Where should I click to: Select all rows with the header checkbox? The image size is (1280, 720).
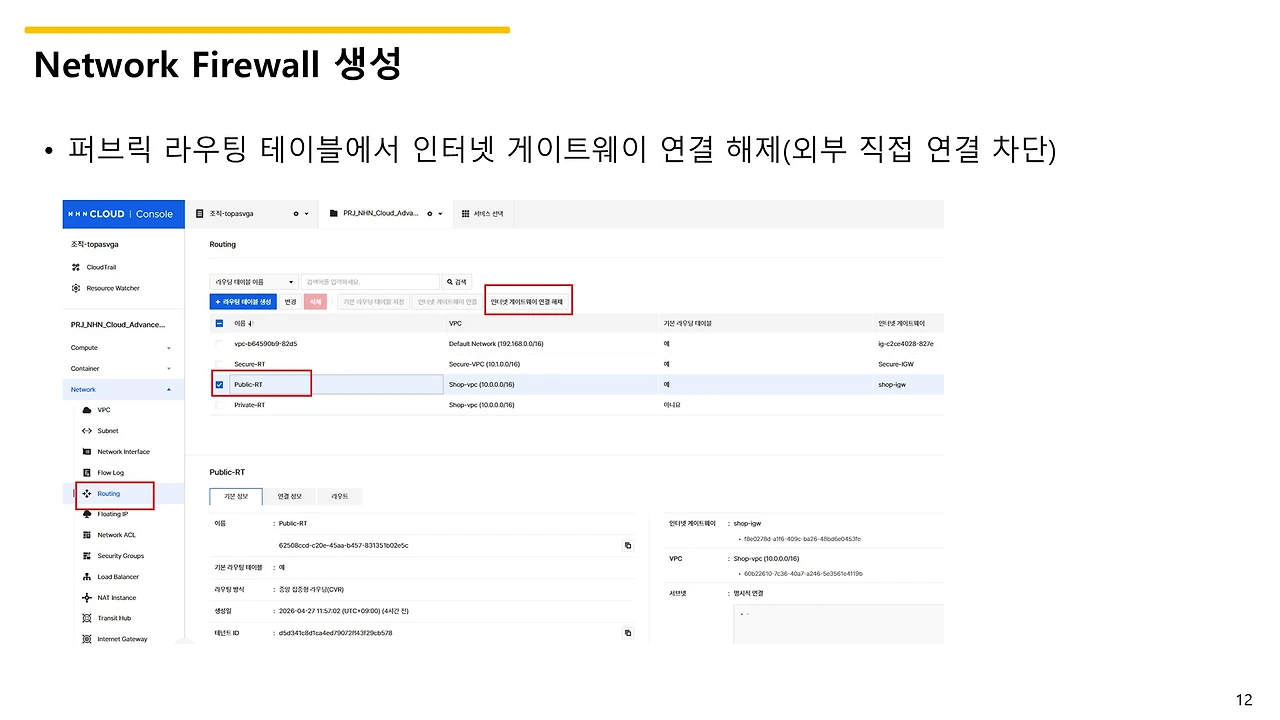pyautogui.click(x=219, y=323)
